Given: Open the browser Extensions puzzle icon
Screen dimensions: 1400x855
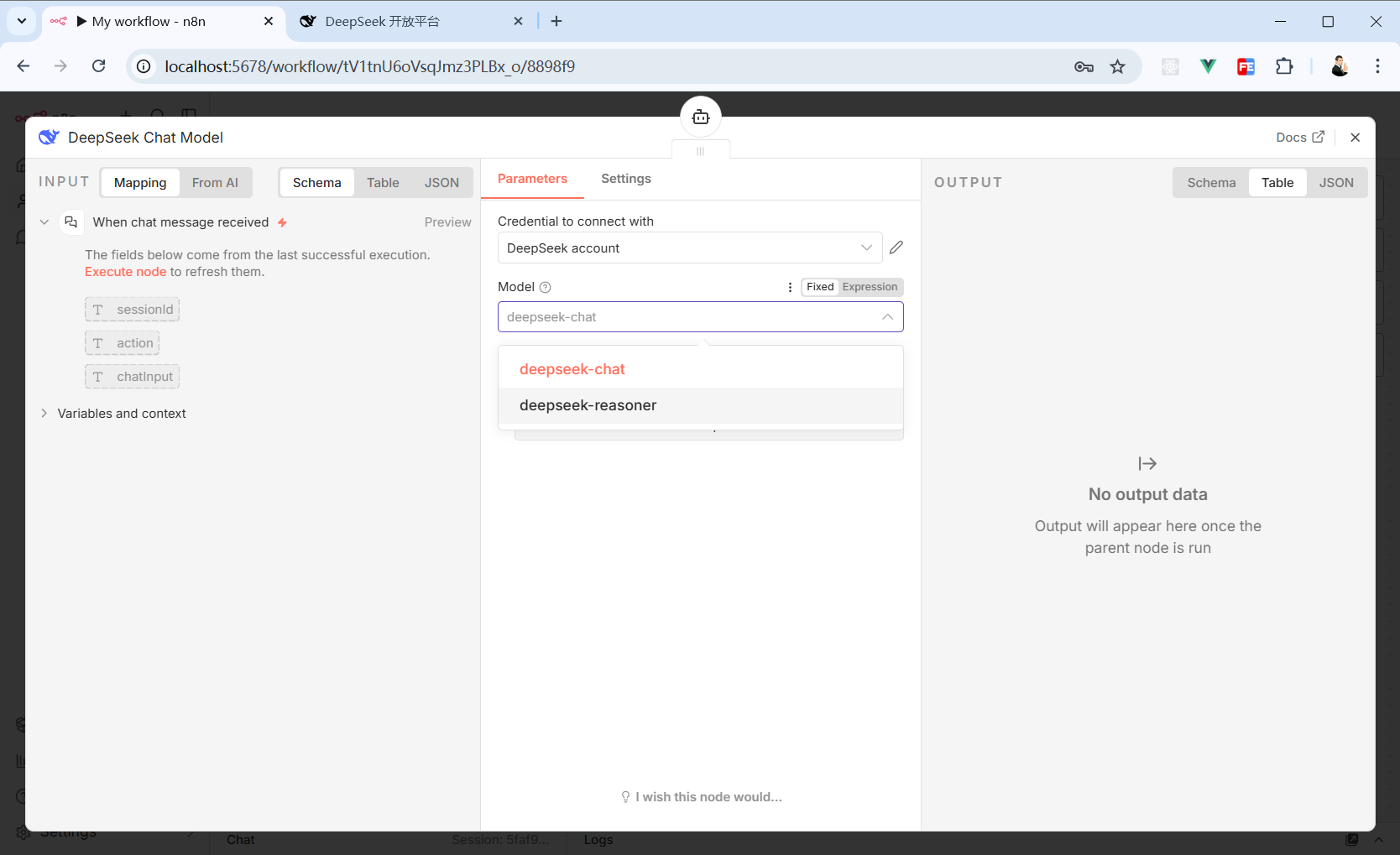Looking at the screenshot, I should click(1283, 67).
